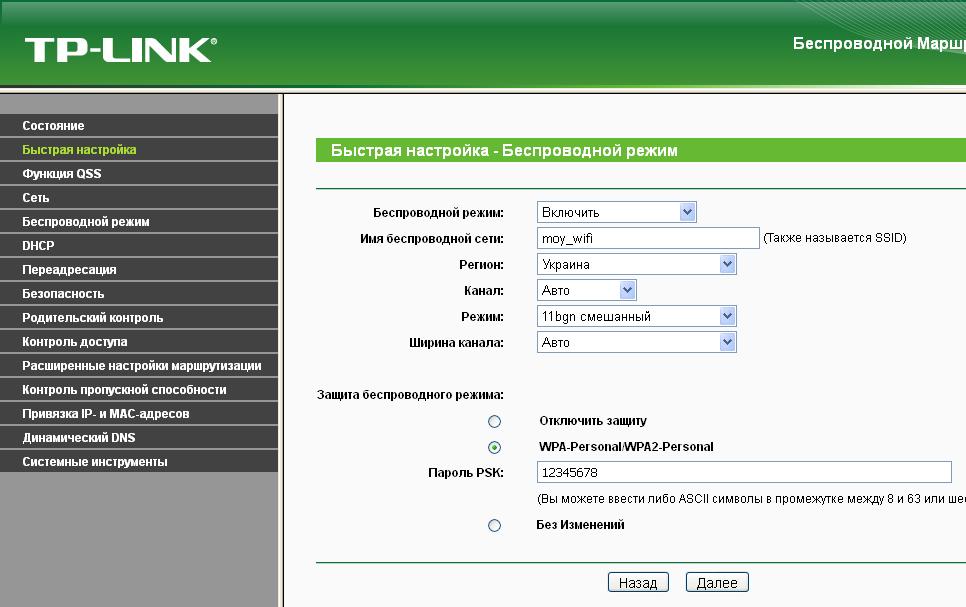Go to Сеть settings

[x=139, y=198]
